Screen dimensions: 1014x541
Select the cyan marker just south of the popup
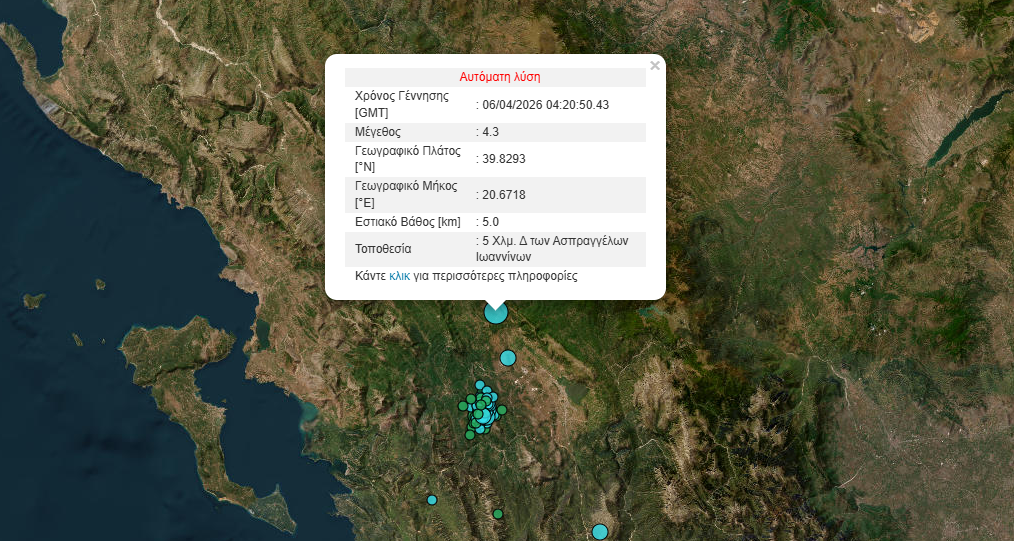[x=508, y=358]
